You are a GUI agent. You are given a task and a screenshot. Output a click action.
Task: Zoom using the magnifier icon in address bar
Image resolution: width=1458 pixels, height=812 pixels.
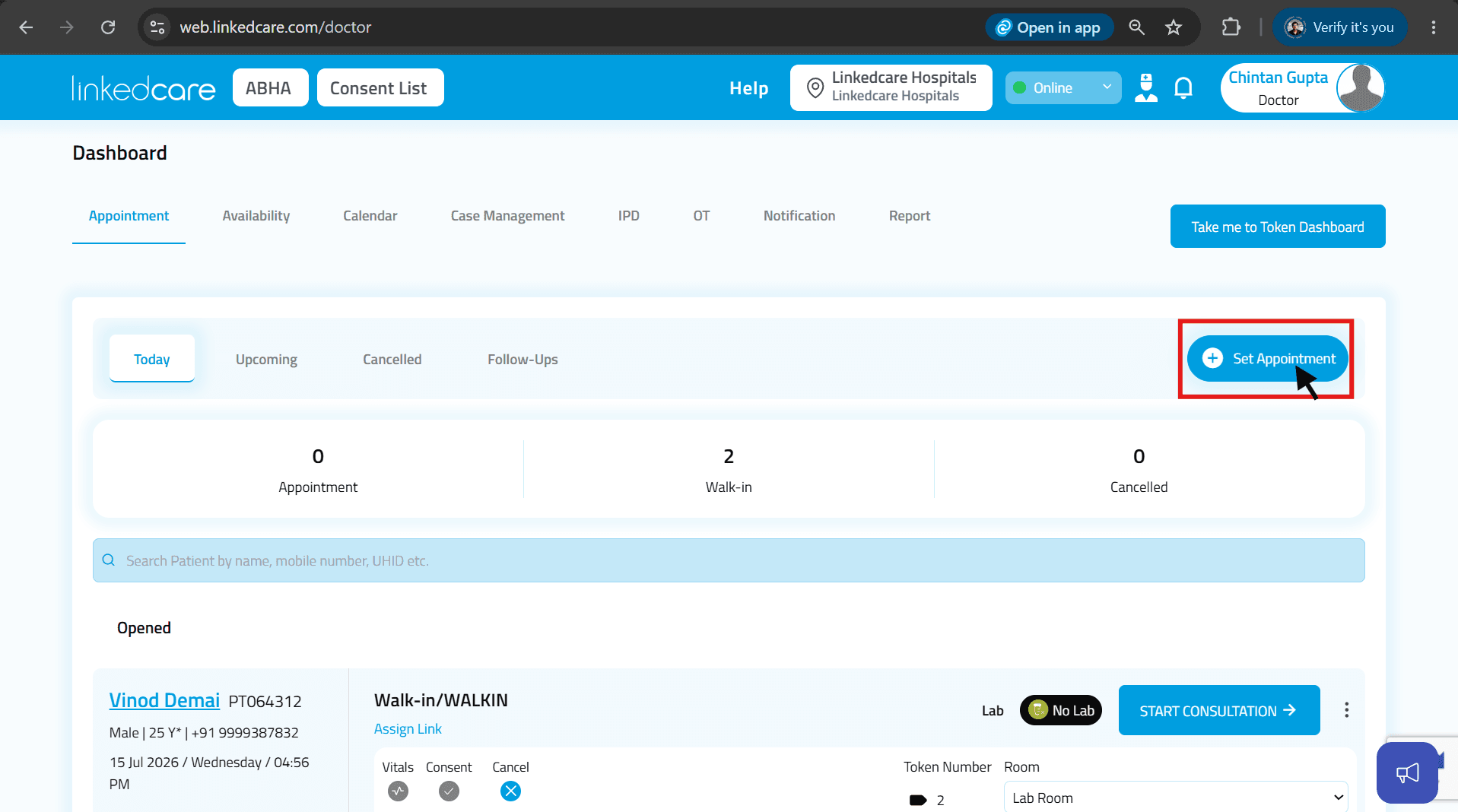(x=1136, y=27)
